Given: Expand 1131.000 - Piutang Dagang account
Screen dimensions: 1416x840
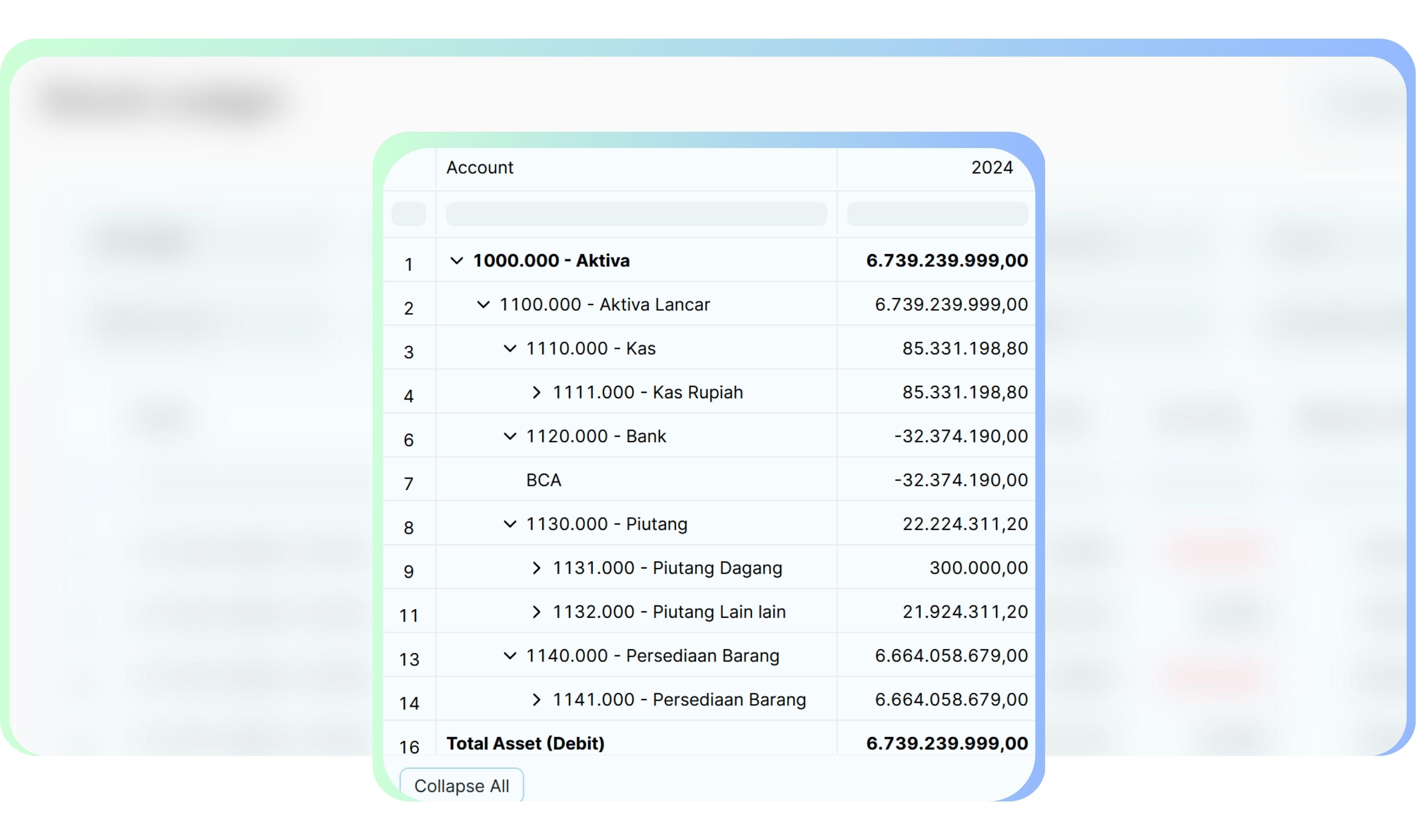Looking at the screenshot, I should (x=536, y=568).
